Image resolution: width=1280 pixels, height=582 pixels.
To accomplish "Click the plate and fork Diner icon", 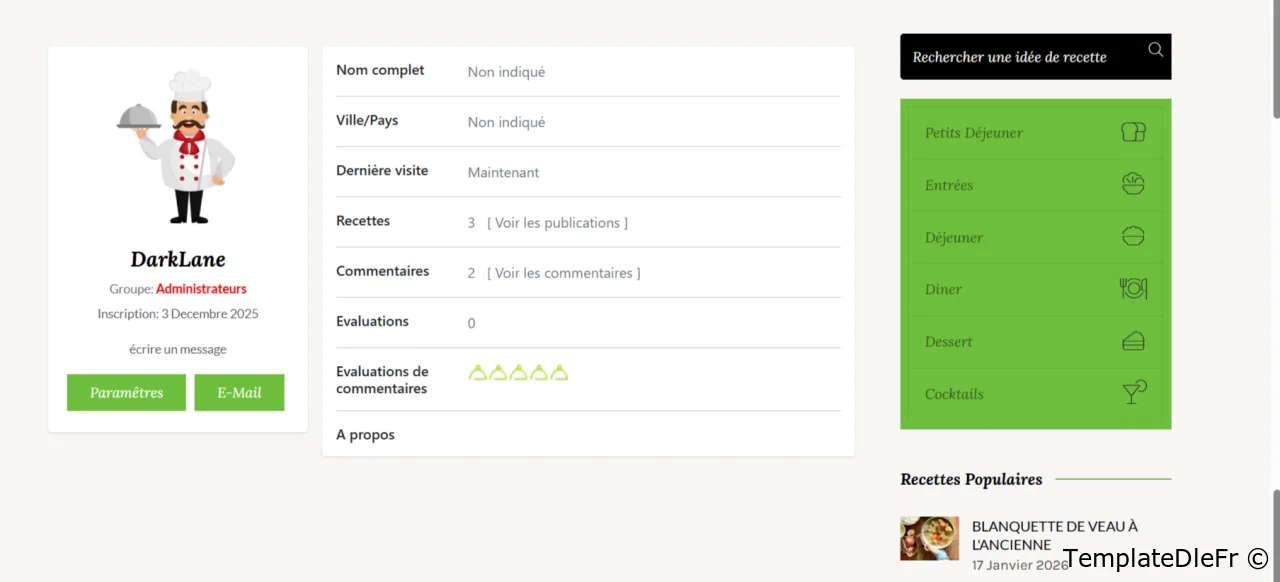I will [x=1132, y=289].
